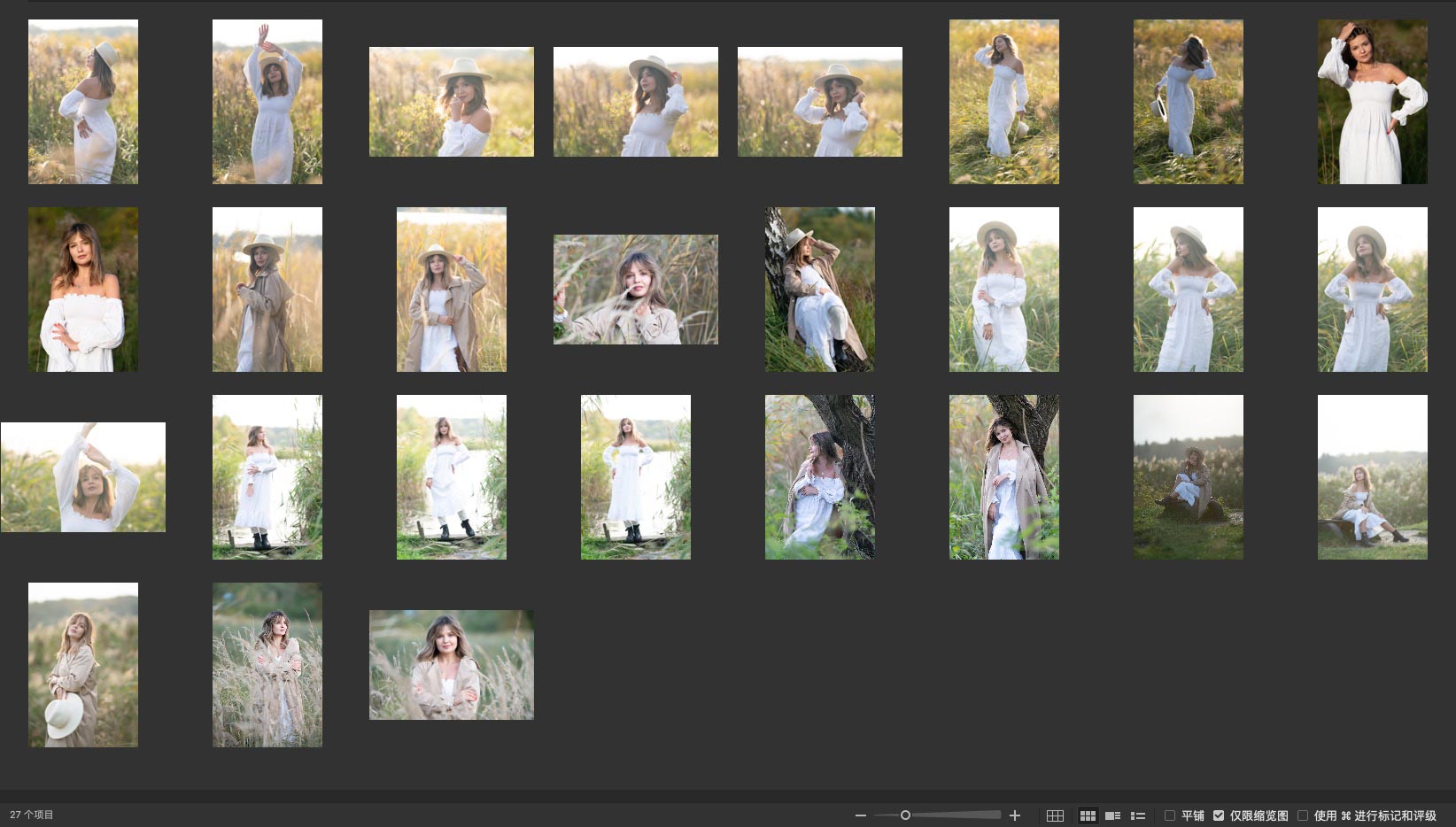
Task: Select photo of woman leaning against birch tree
Action: point(819,290)
